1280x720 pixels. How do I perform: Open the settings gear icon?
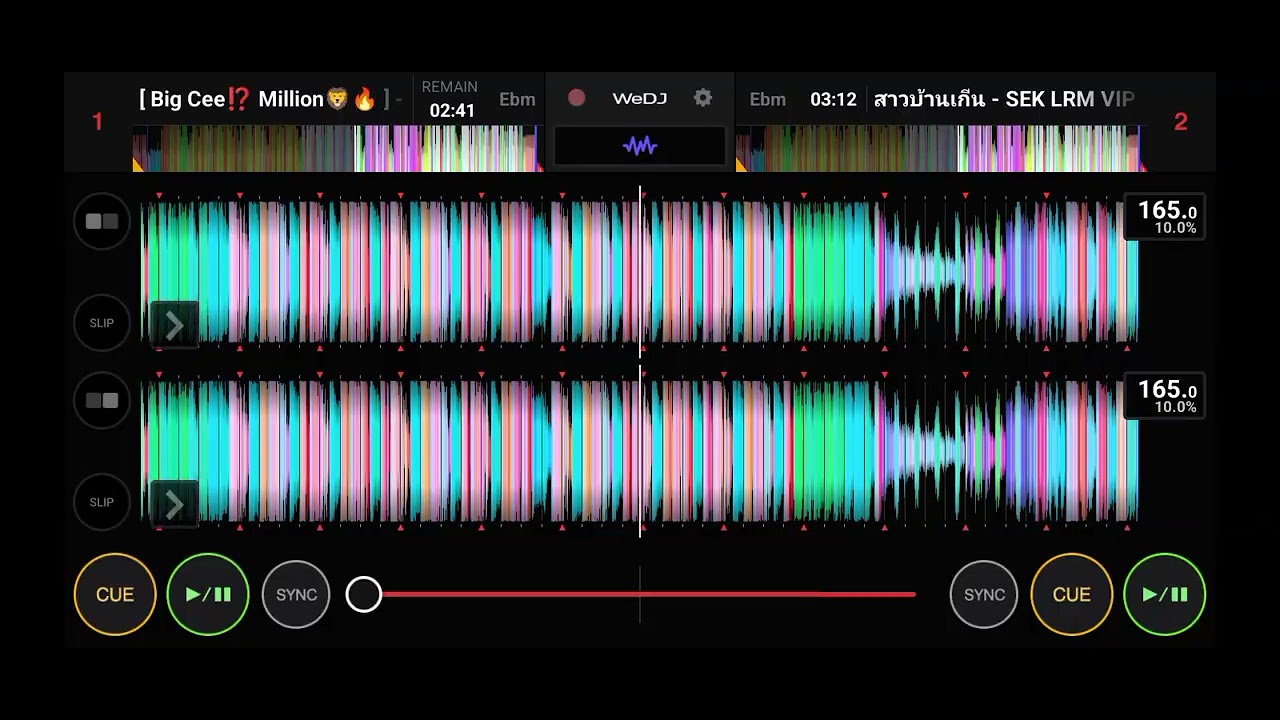coord(703,98)
